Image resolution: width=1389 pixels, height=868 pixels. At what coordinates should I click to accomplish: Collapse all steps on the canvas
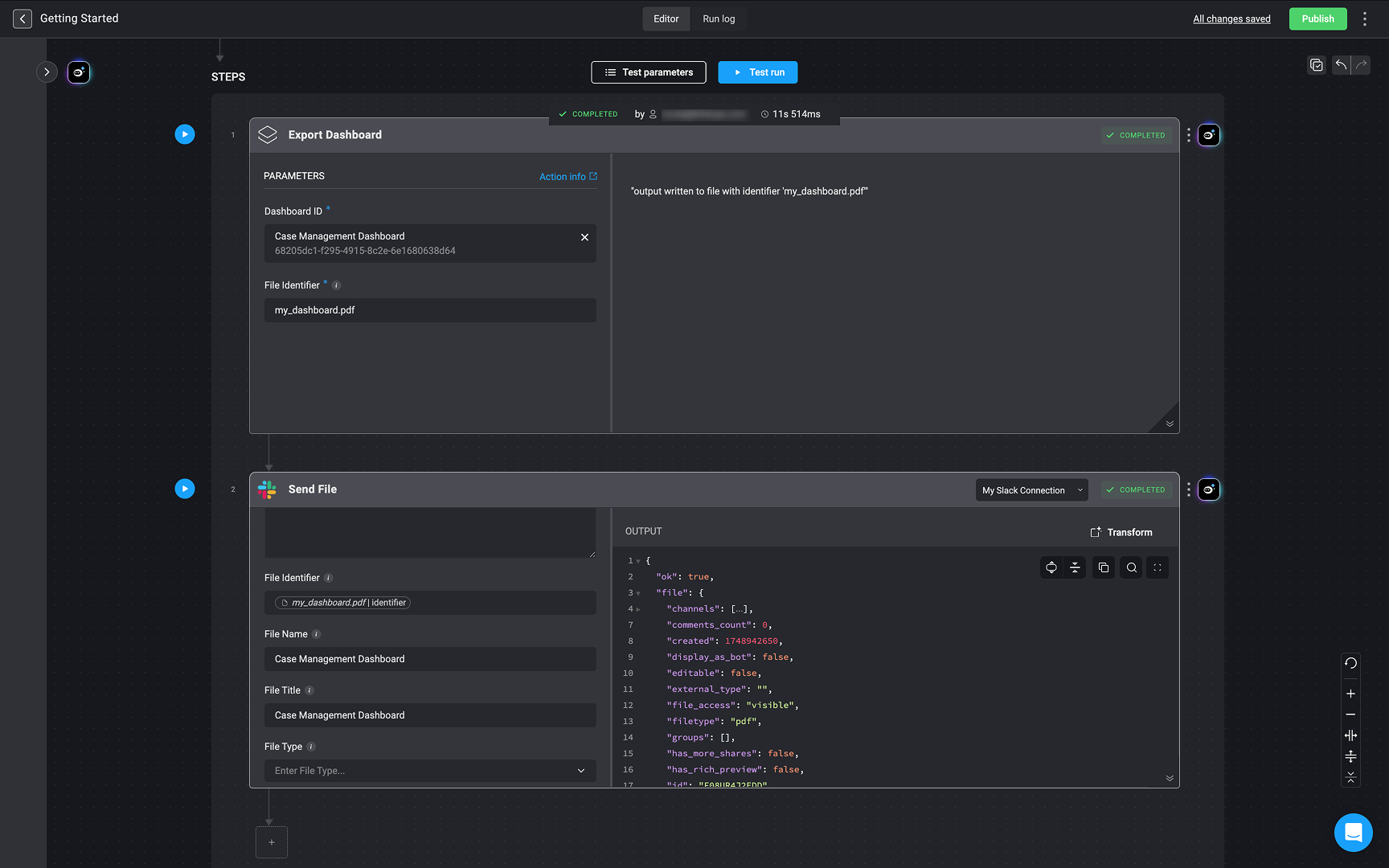coord(1350,776)
